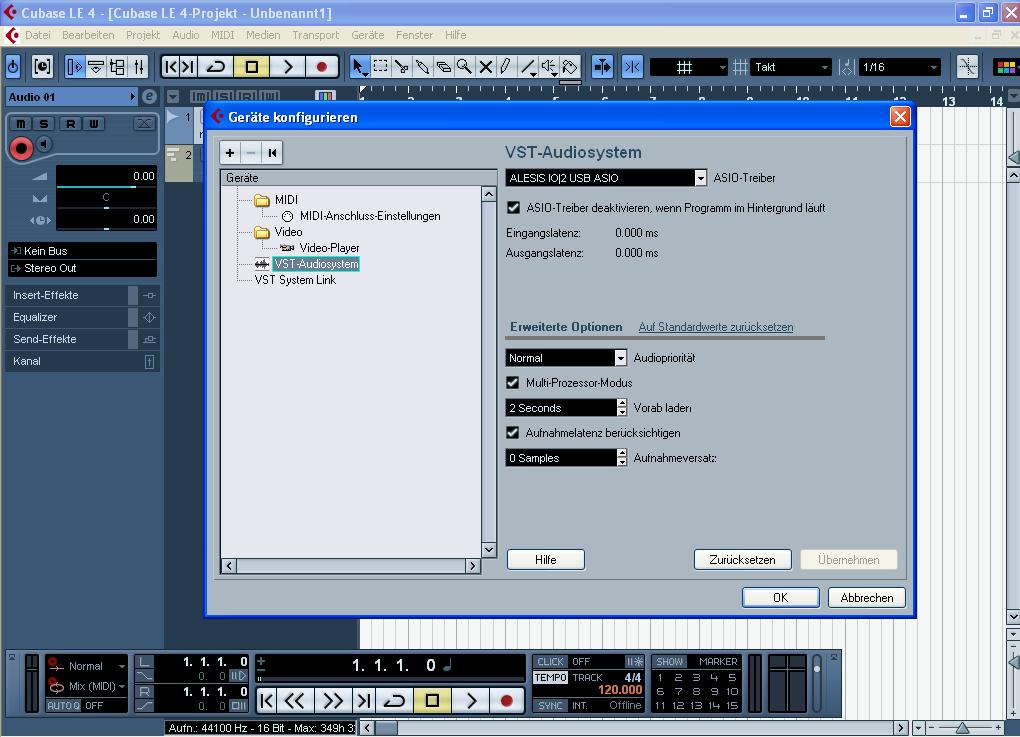
Task: Select the Erase tool
Action: [443, 66]
